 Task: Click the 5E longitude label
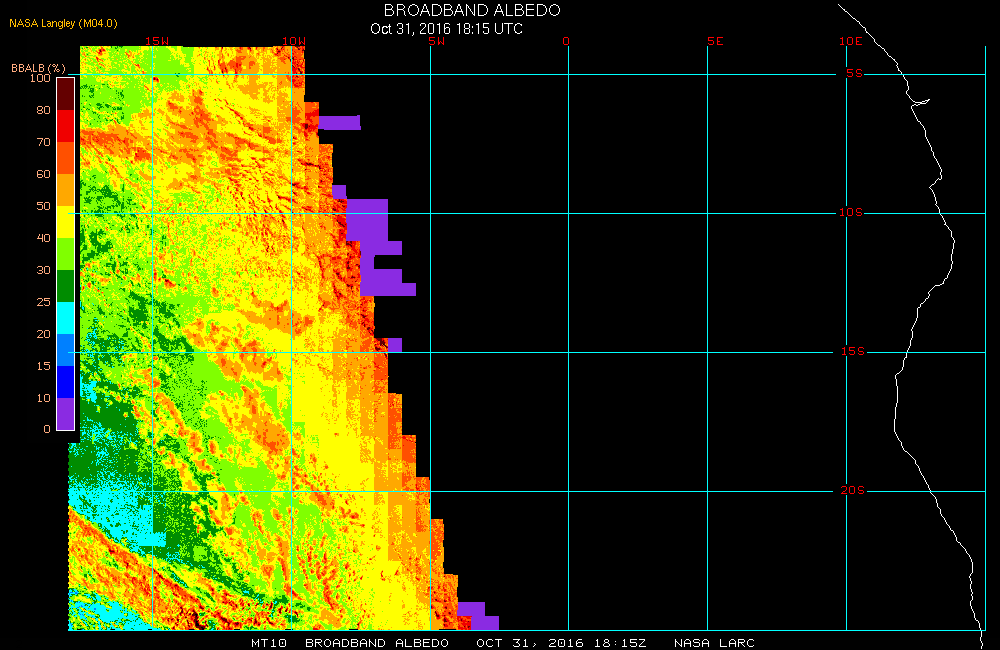click(713, 42)
